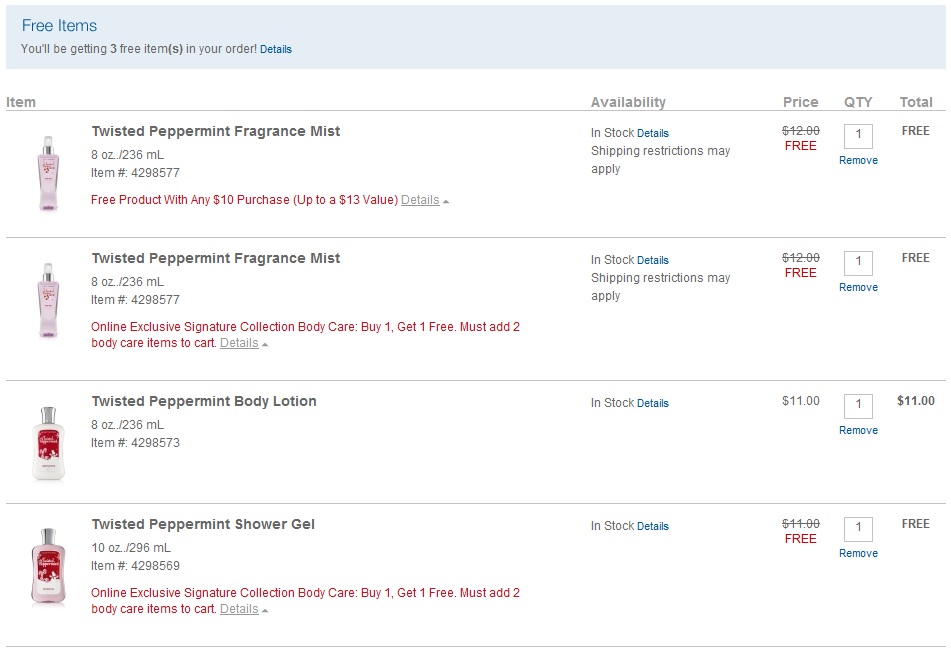Image resolution: width=951 pixels, height=658 pixels.
Task: Click quantity field for Body Lotion
Action: (x=858, y=406)
